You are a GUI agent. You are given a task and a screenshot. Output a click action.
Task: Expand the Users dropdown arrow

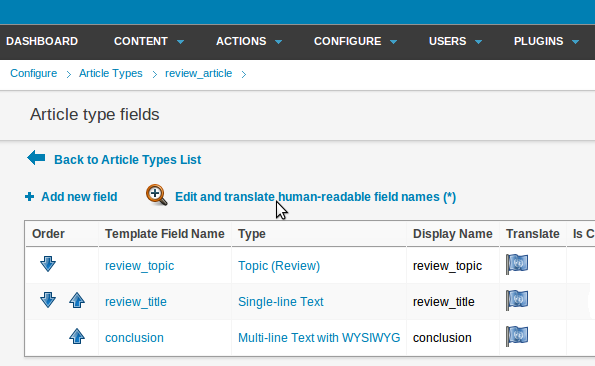(x=479, y=42)
